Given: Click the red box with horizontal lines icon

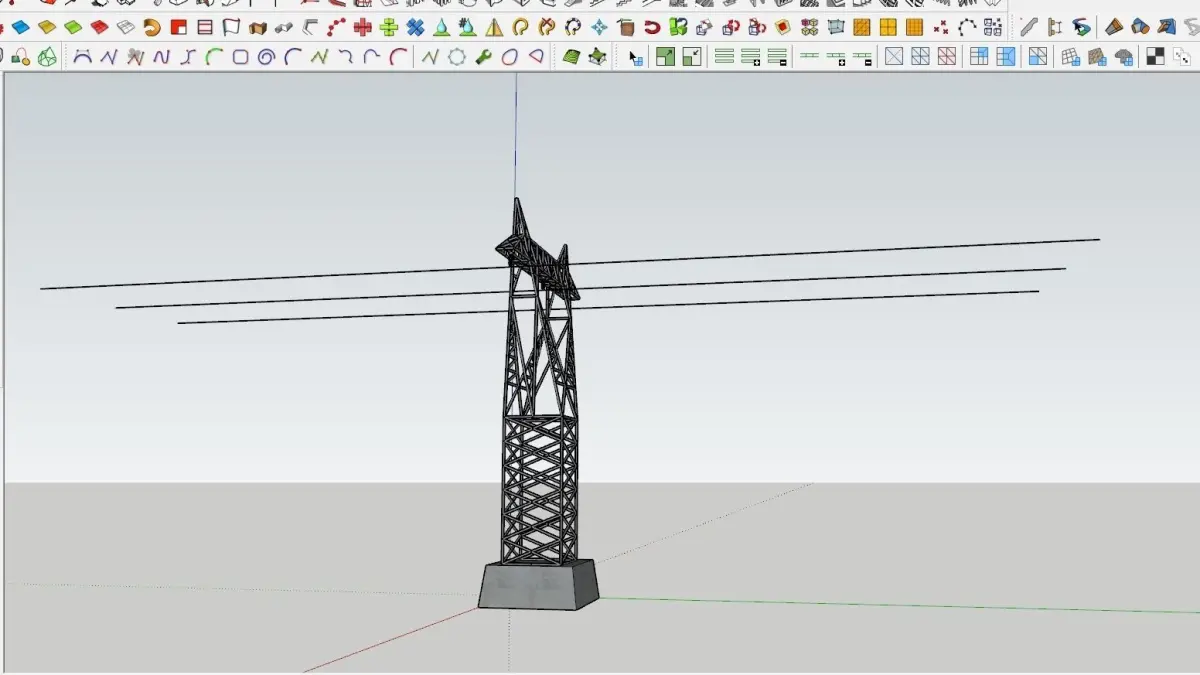Looking at the screenshot, I should (x=205, y=27).
